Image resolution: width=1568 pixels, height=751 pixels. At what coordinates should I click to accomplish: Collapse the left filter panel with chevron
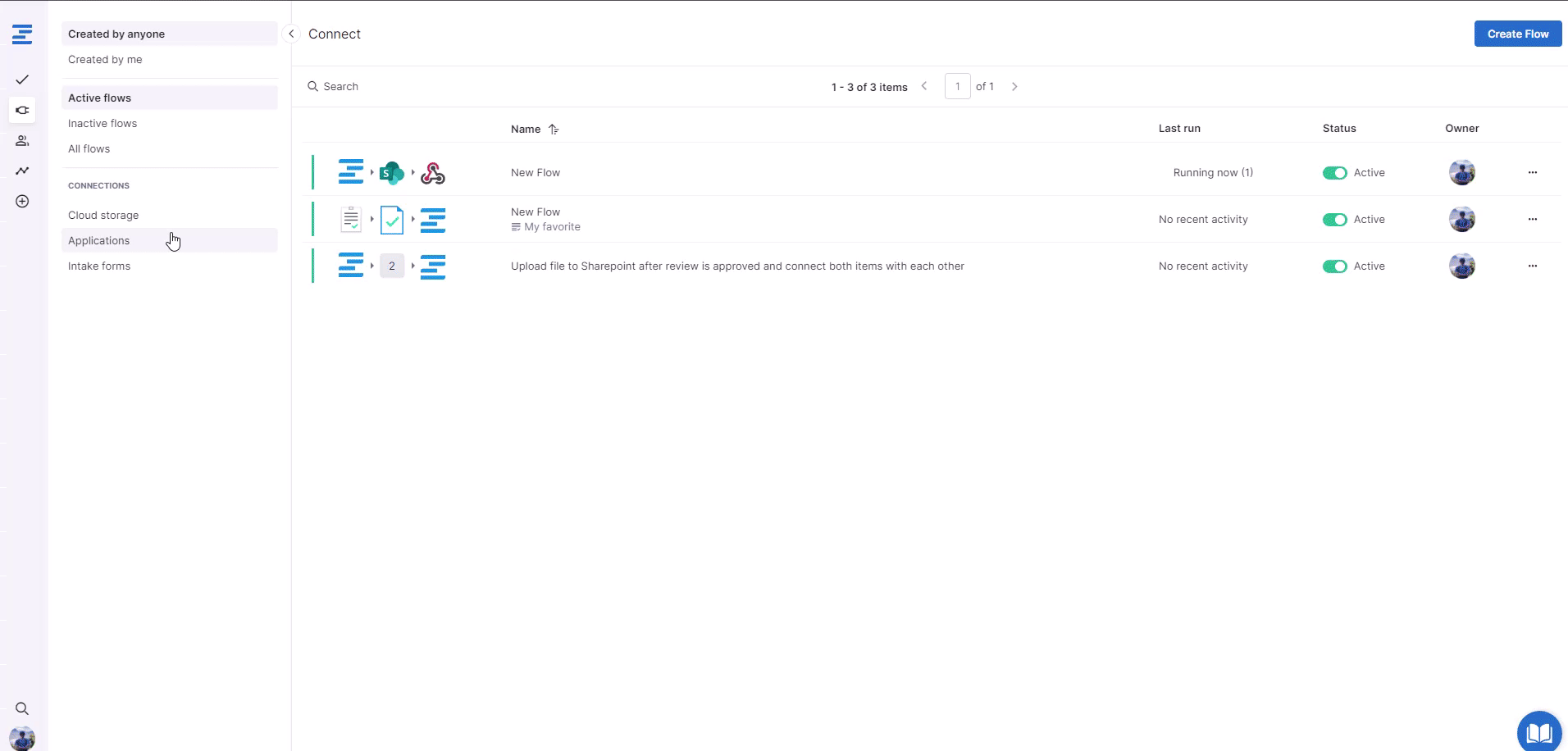coord(291,34)
